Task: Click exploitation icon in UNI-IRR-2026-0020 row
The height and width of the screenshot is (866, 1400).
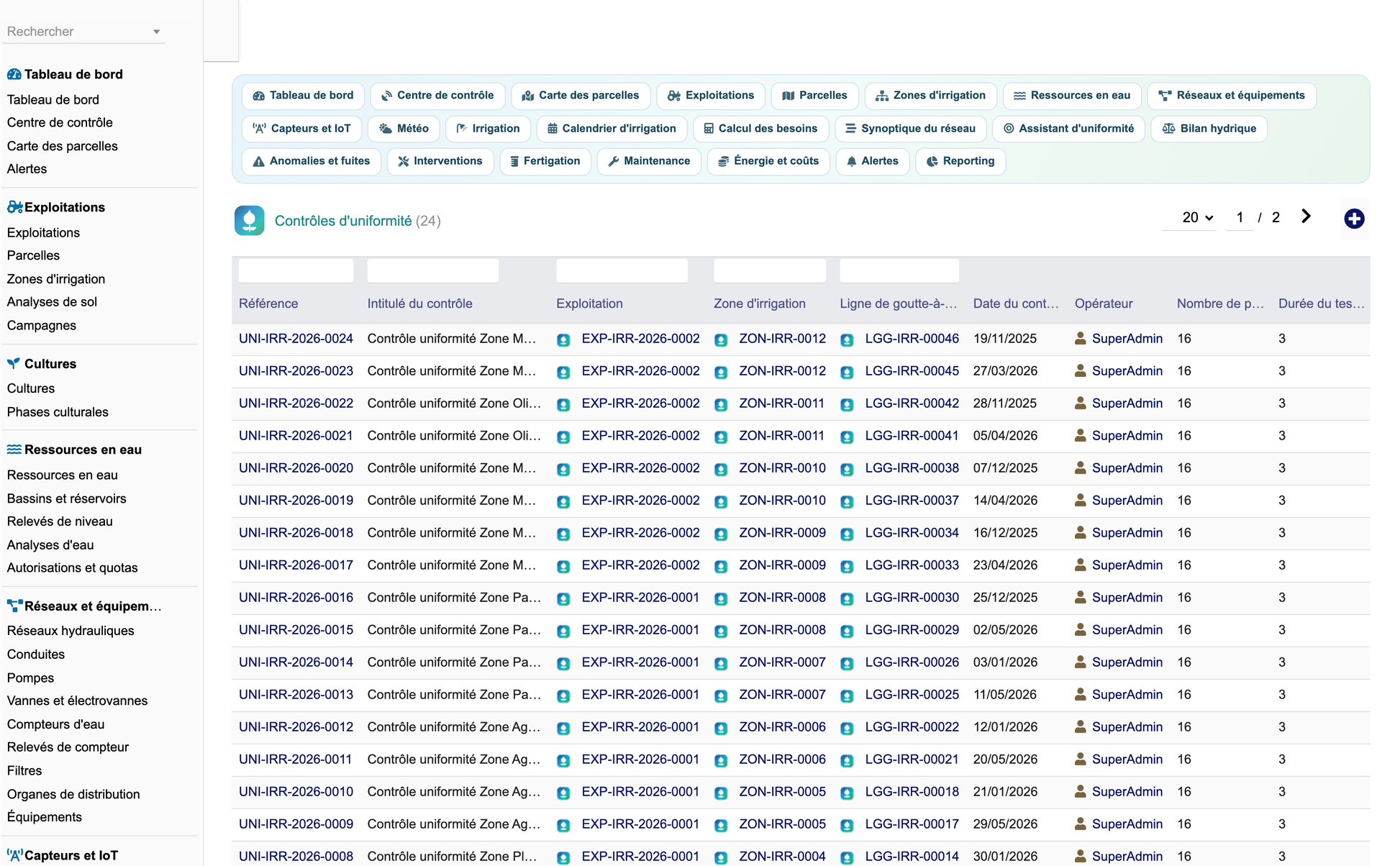Action: click(563, 469)
